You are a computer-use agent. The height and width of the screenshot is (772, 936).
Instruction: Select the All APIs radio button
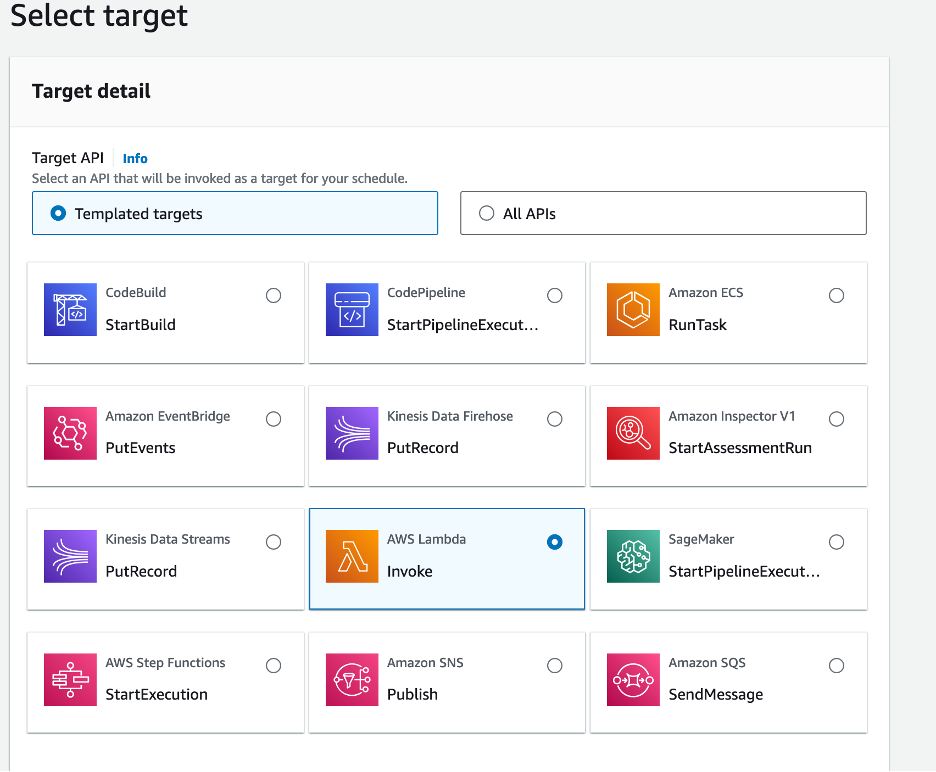(x=487, y=213)
